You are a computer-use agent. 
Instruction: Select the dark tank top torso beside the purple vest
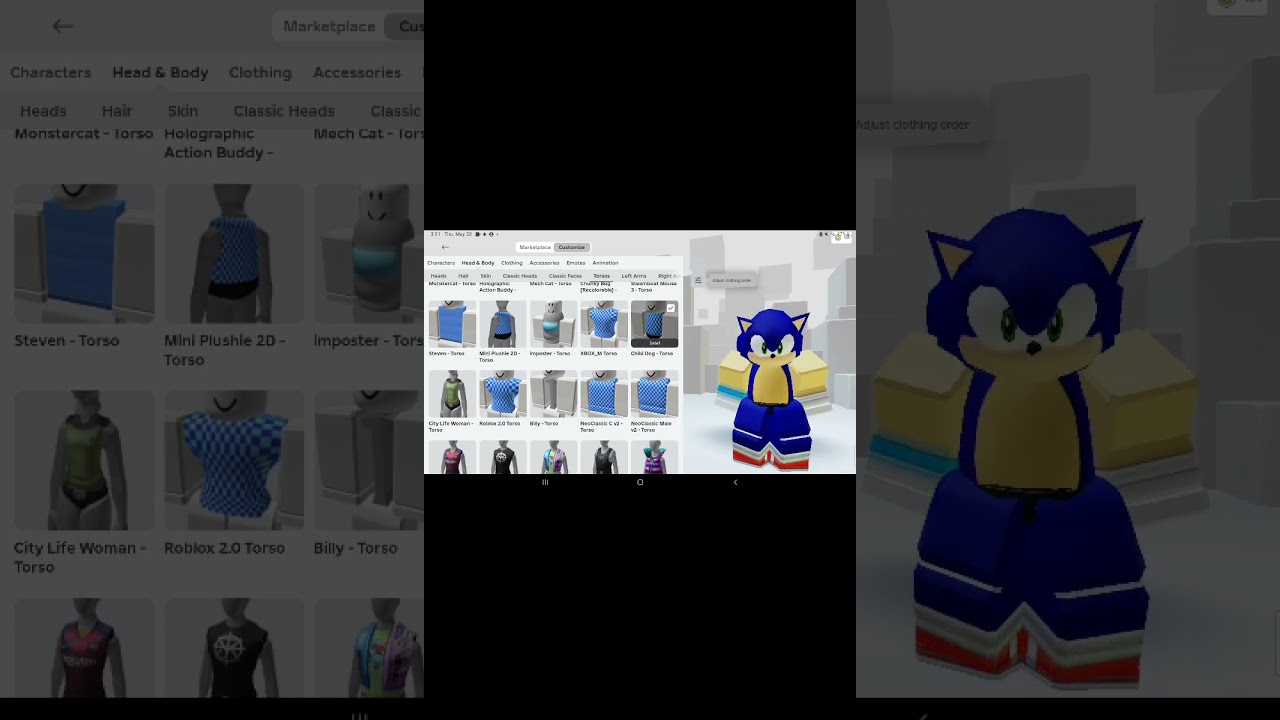[604, 457]
